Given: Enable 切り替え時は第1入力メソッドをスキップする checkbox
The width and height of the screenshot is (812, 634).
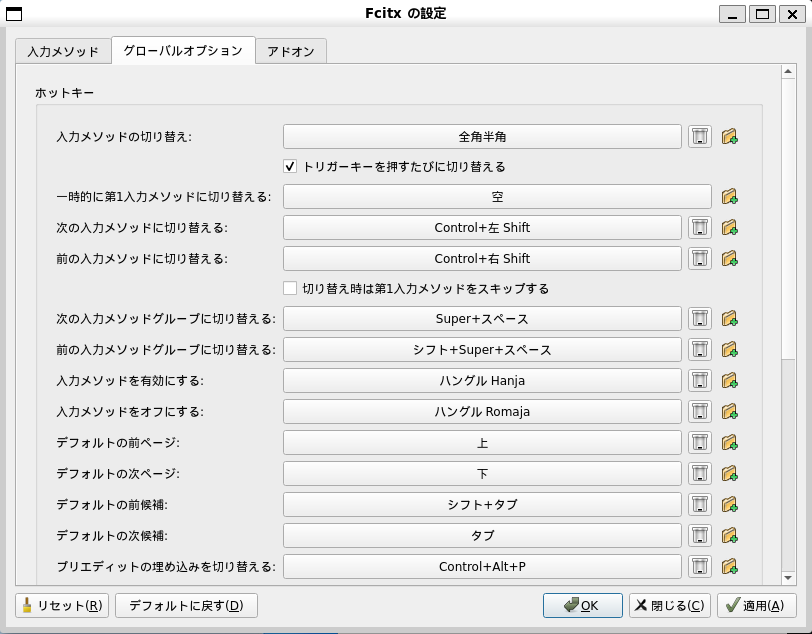Looking at the screenshot, I should click(291, 289).
